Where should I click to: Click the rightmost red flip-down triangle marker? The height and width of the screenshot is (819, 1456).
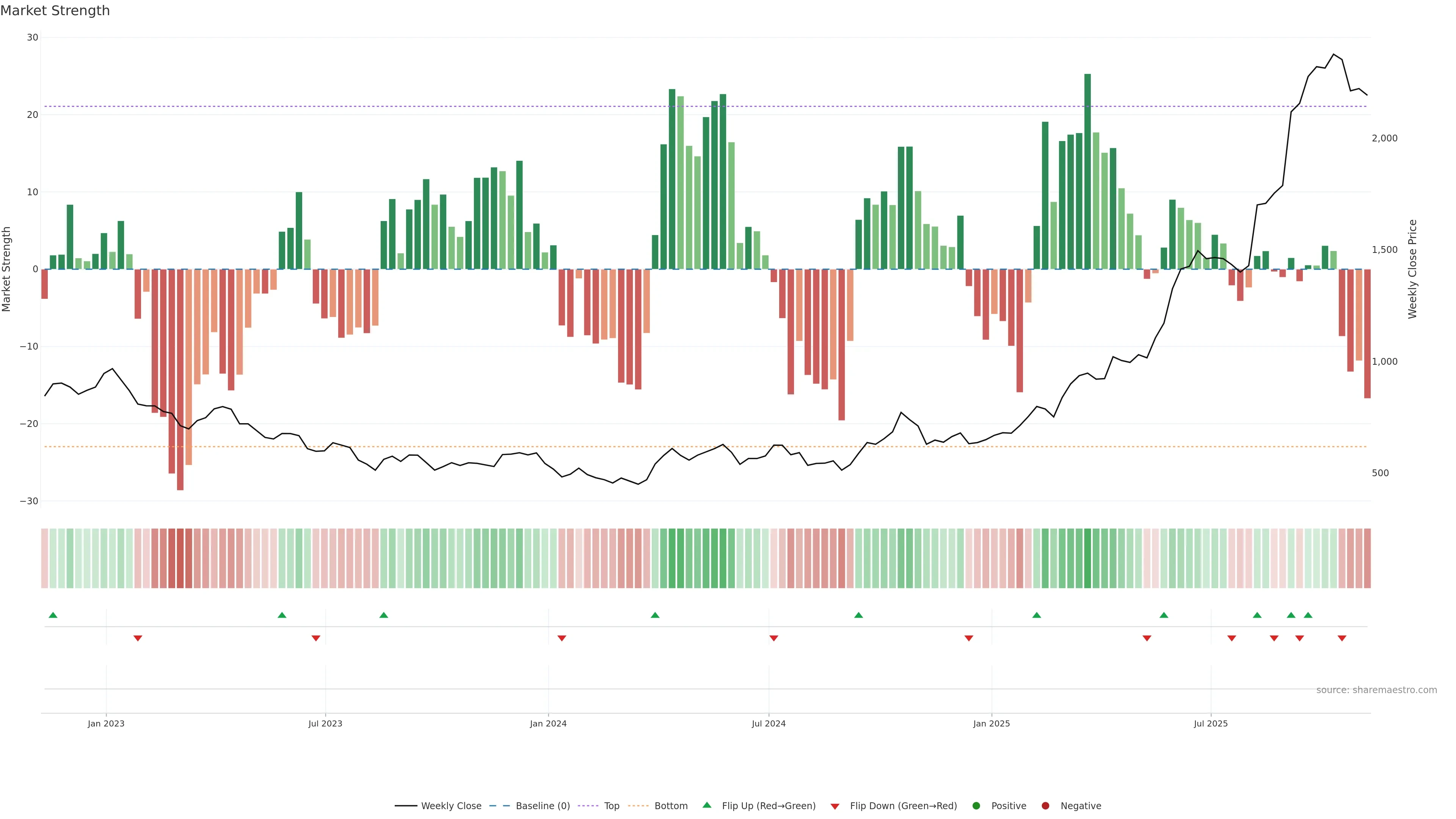[1342, 638]
